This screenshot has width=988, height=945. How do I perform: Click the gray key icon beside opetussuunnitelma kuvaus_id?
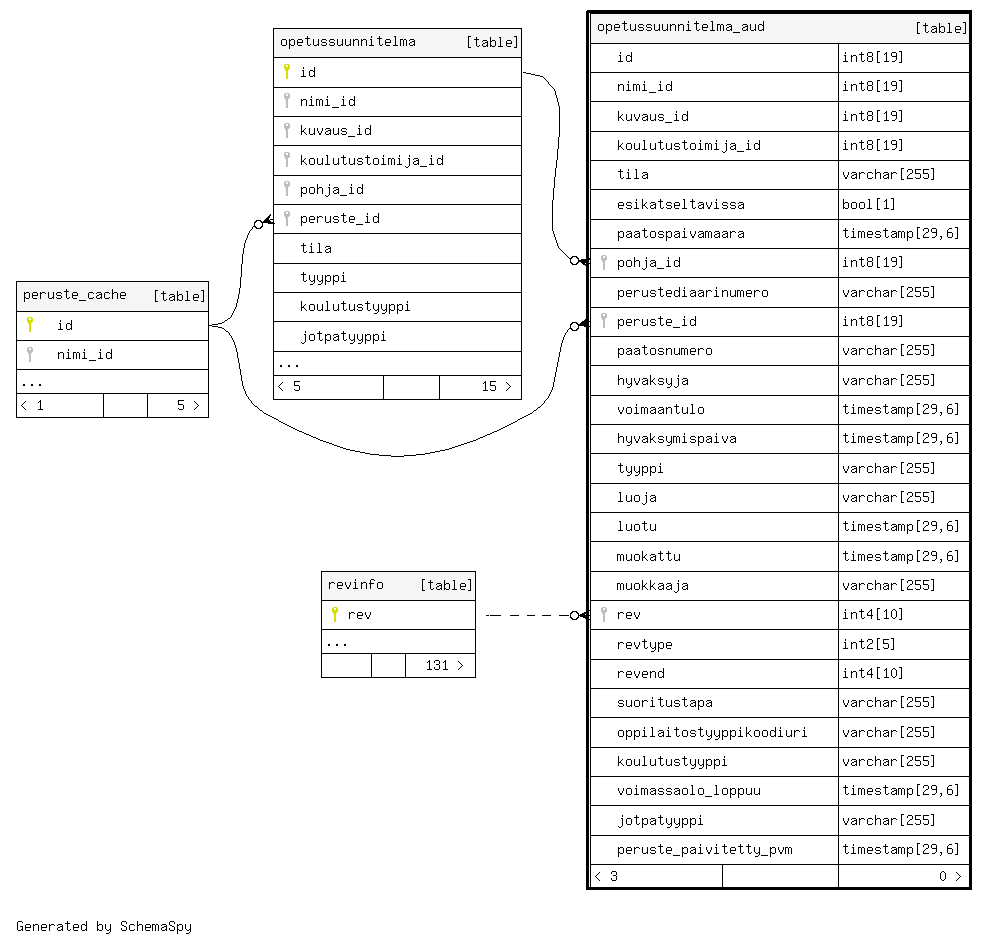[287, 130]
